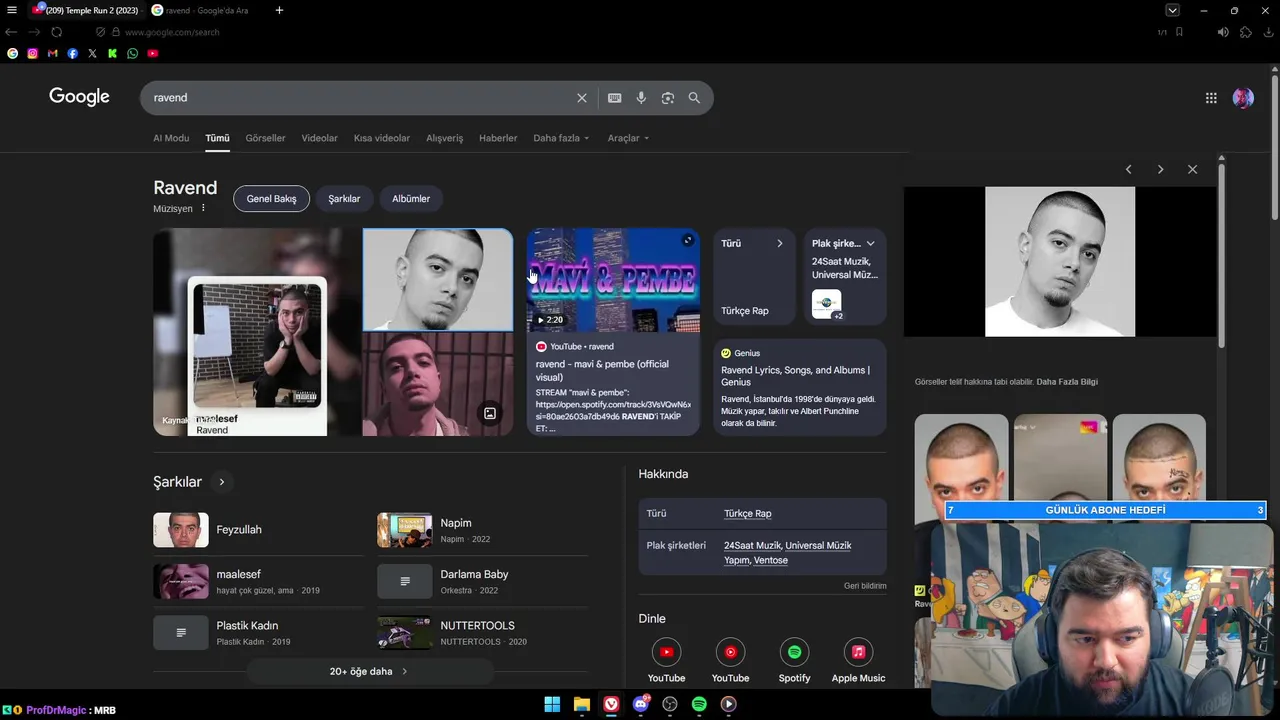Select the Genel Bakış chip
This screenshot has height=720, width=1280.
coord(272,199)
